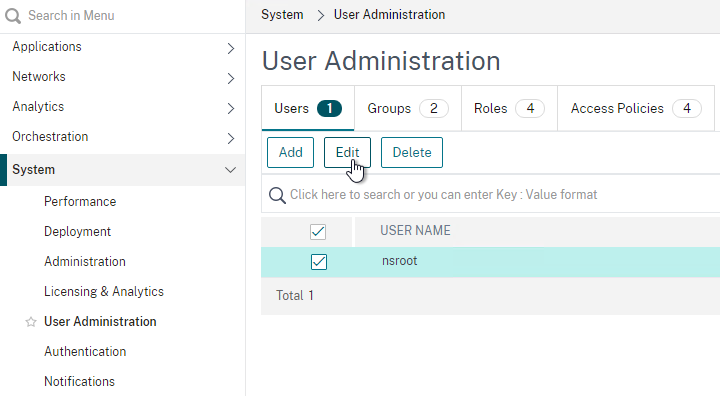Mark User Administration as favorite star
This screenshot has height=396, width=720.
pyautogui.click(x=31, y=322)
